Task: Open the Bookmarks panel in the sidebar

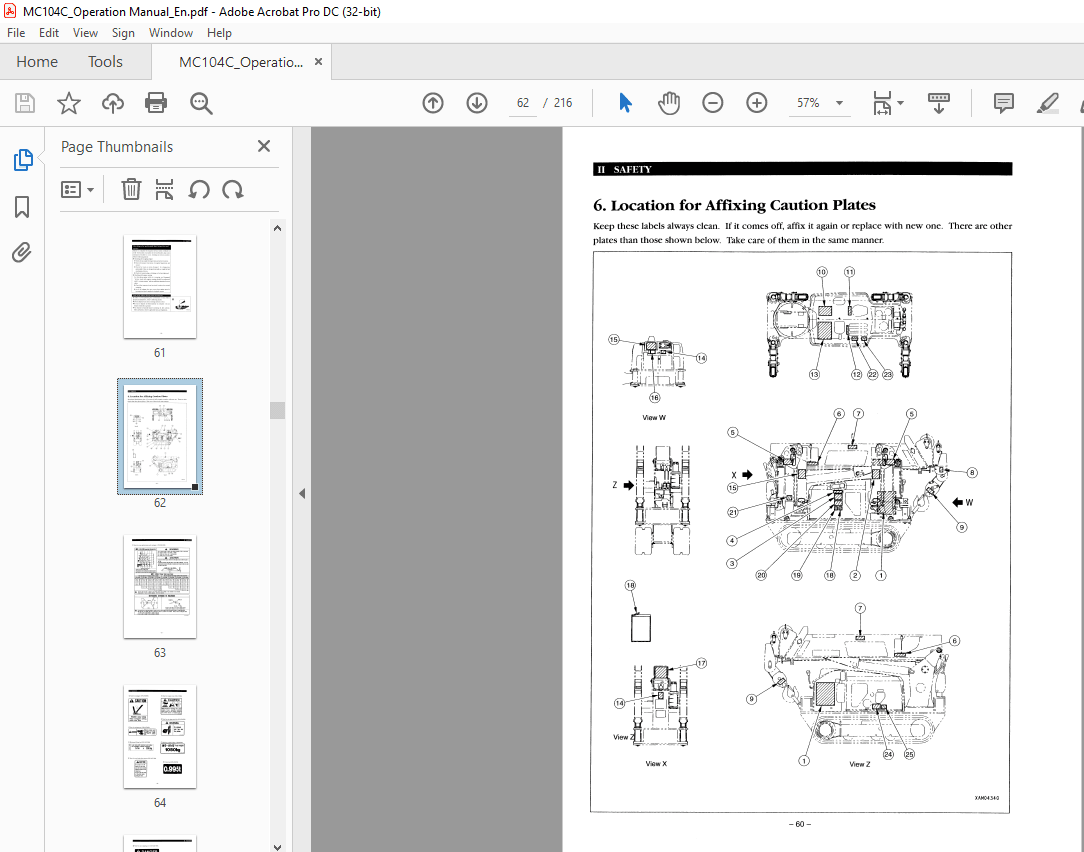Action: [22, 206]
